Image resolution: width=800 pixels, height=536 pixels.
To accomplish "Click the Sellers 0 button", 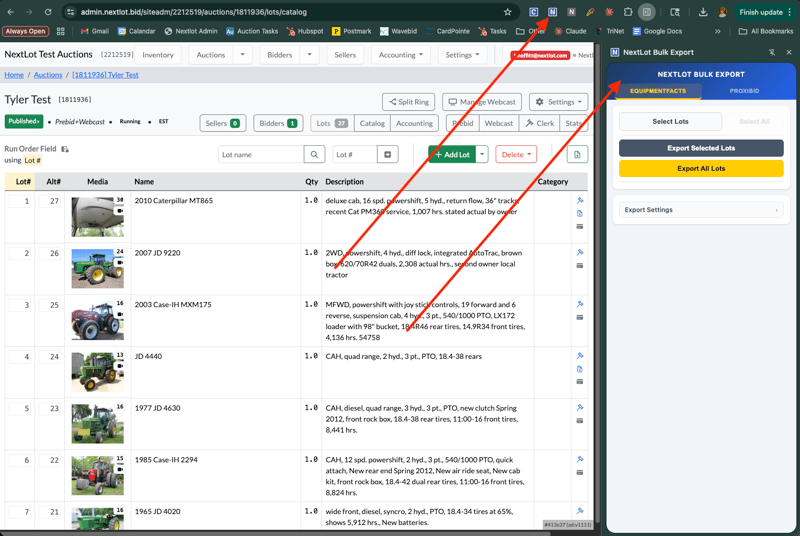I will pyautogui.click(x=222, y=123).
